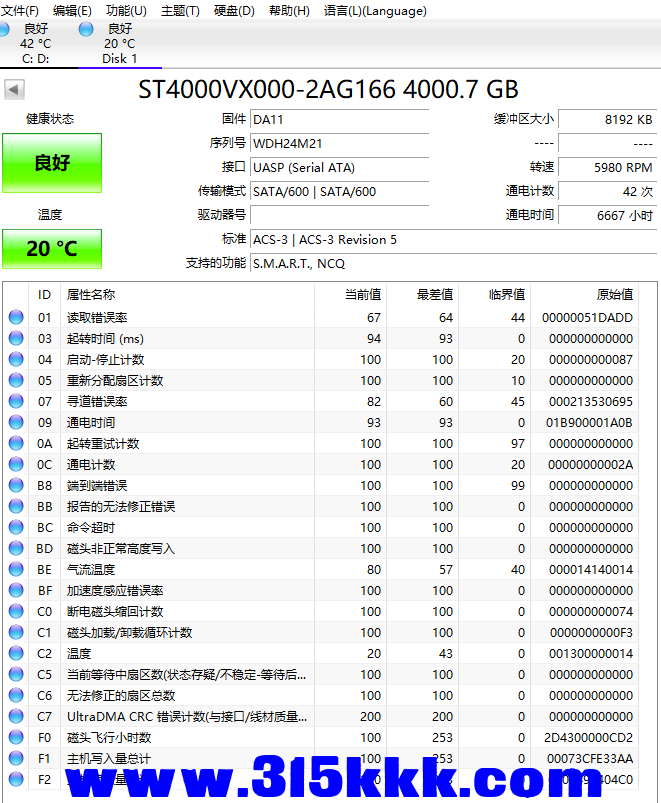
Task: Click the 临界值 column header
Action: pyautogui.click(x=495, y=294)
